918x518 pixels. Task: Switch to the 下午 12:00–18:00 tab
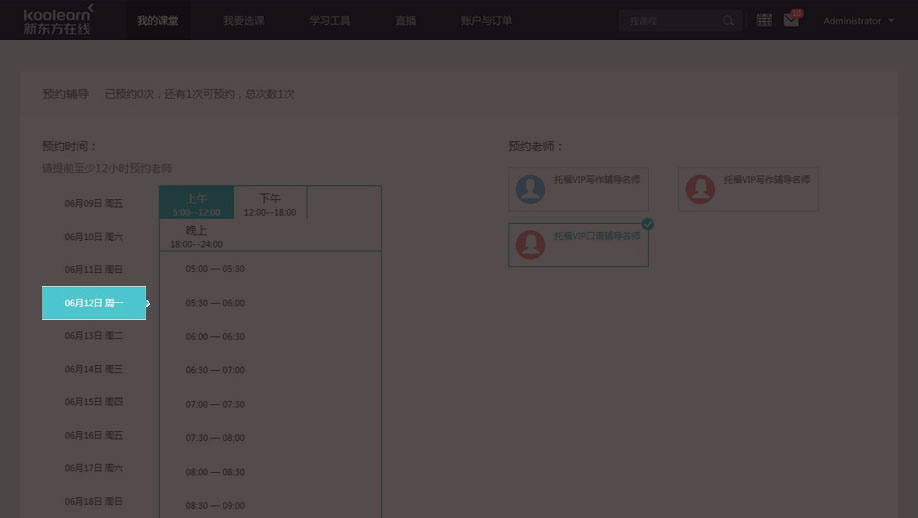coord(270,203)
